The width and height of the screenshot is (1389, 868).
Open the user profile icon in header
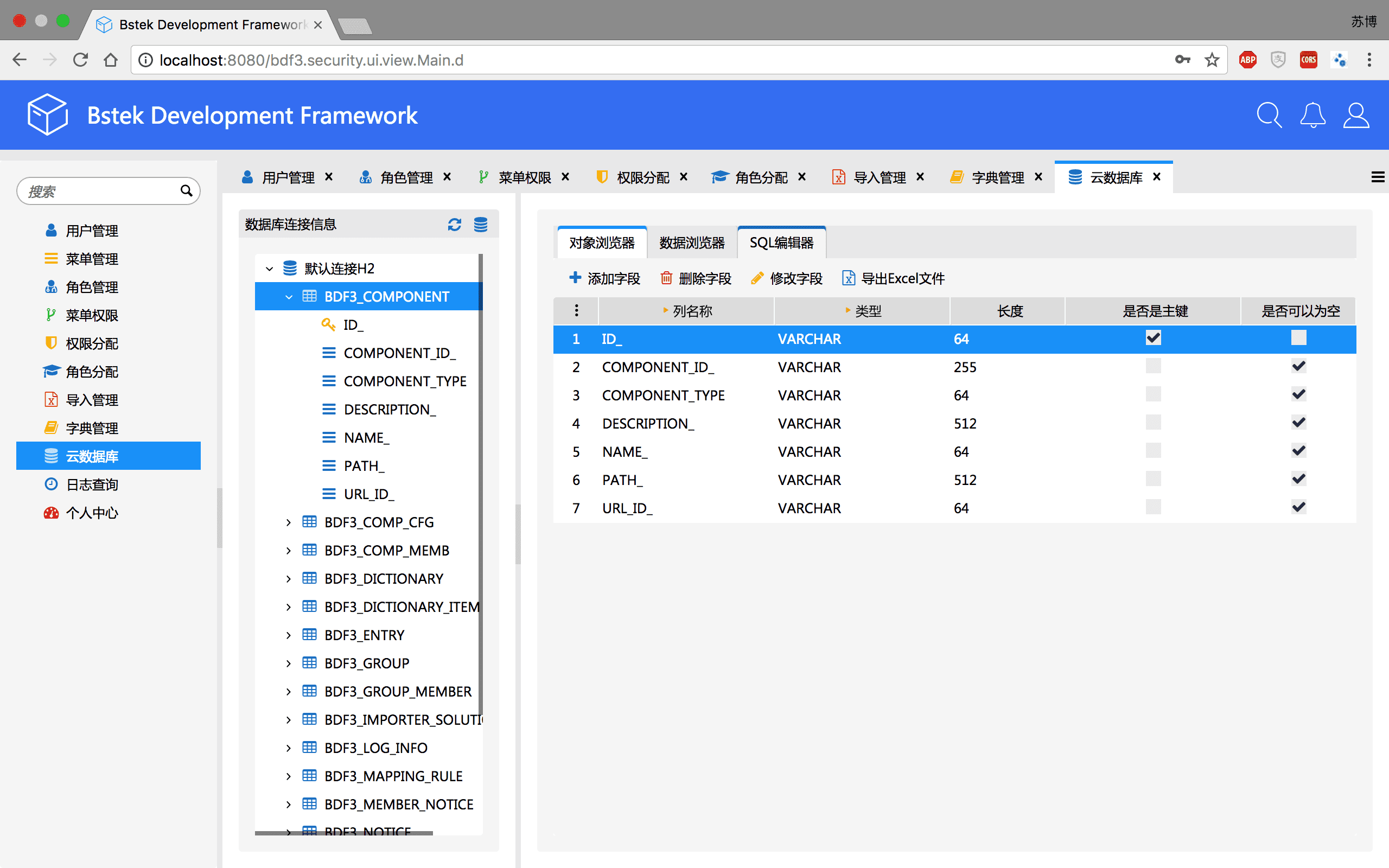point(1356,116)
